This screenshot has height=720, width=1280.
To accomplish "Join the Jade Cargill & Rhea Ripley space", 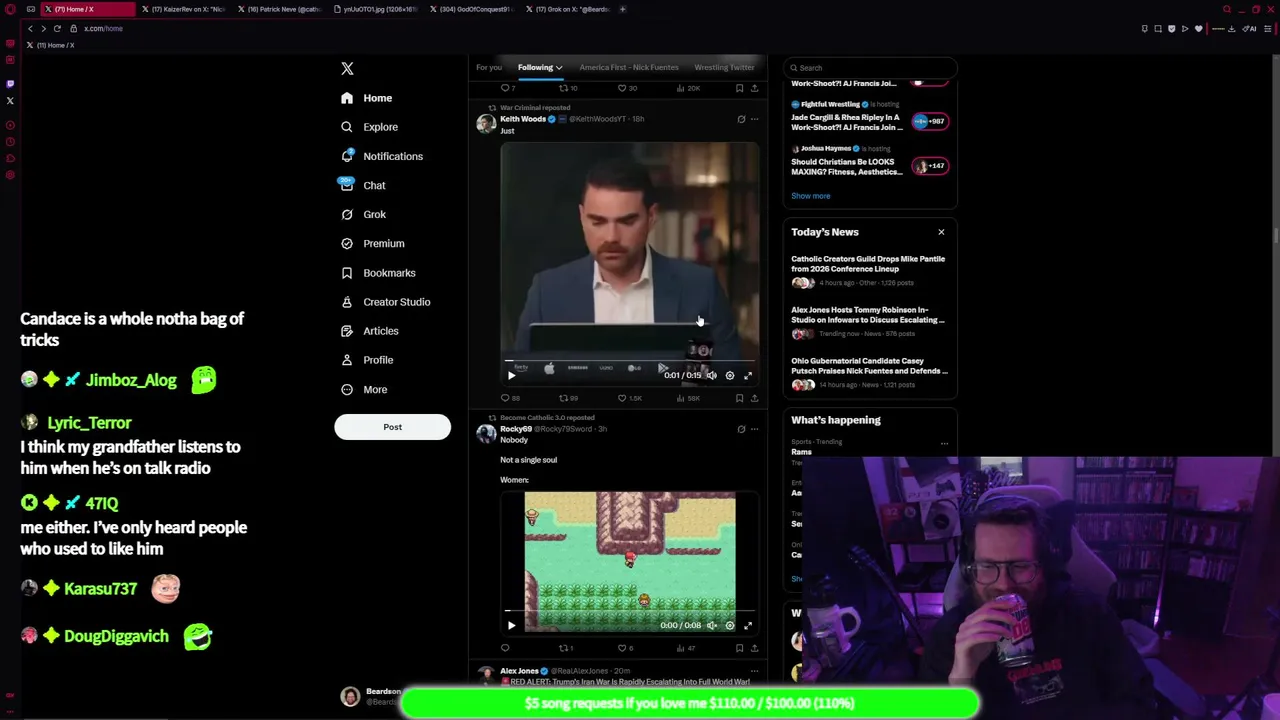I will click(929, 121).
